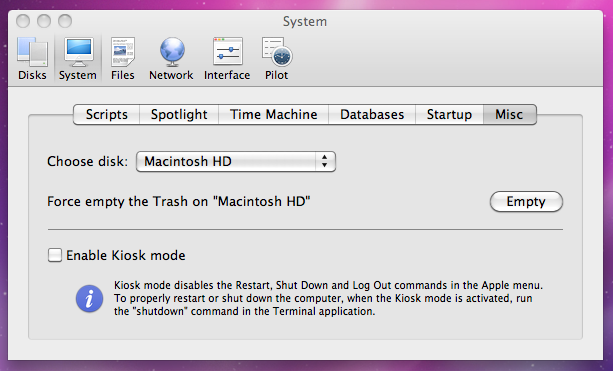Switch to the Time Machine tab
Screen dimensions: 613x371
pos(274,115)
